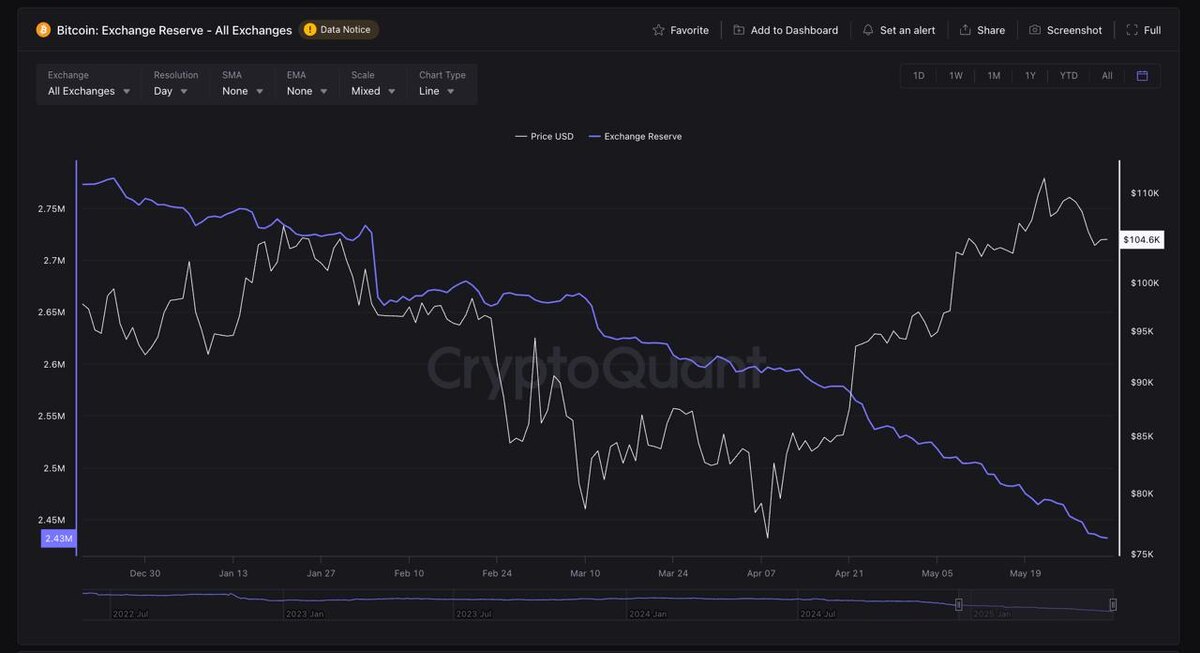Expand the Exchange All Exchanges dropdown
This screenshot has width=1200, height=653.
tap(89, 91)
